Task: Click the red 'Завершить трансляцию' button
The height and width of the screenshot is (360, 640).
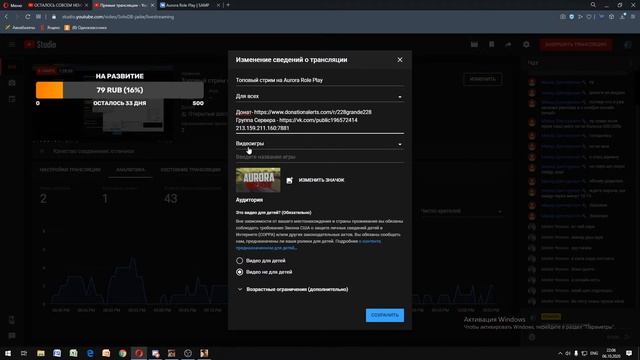Action: coord(576,44)
